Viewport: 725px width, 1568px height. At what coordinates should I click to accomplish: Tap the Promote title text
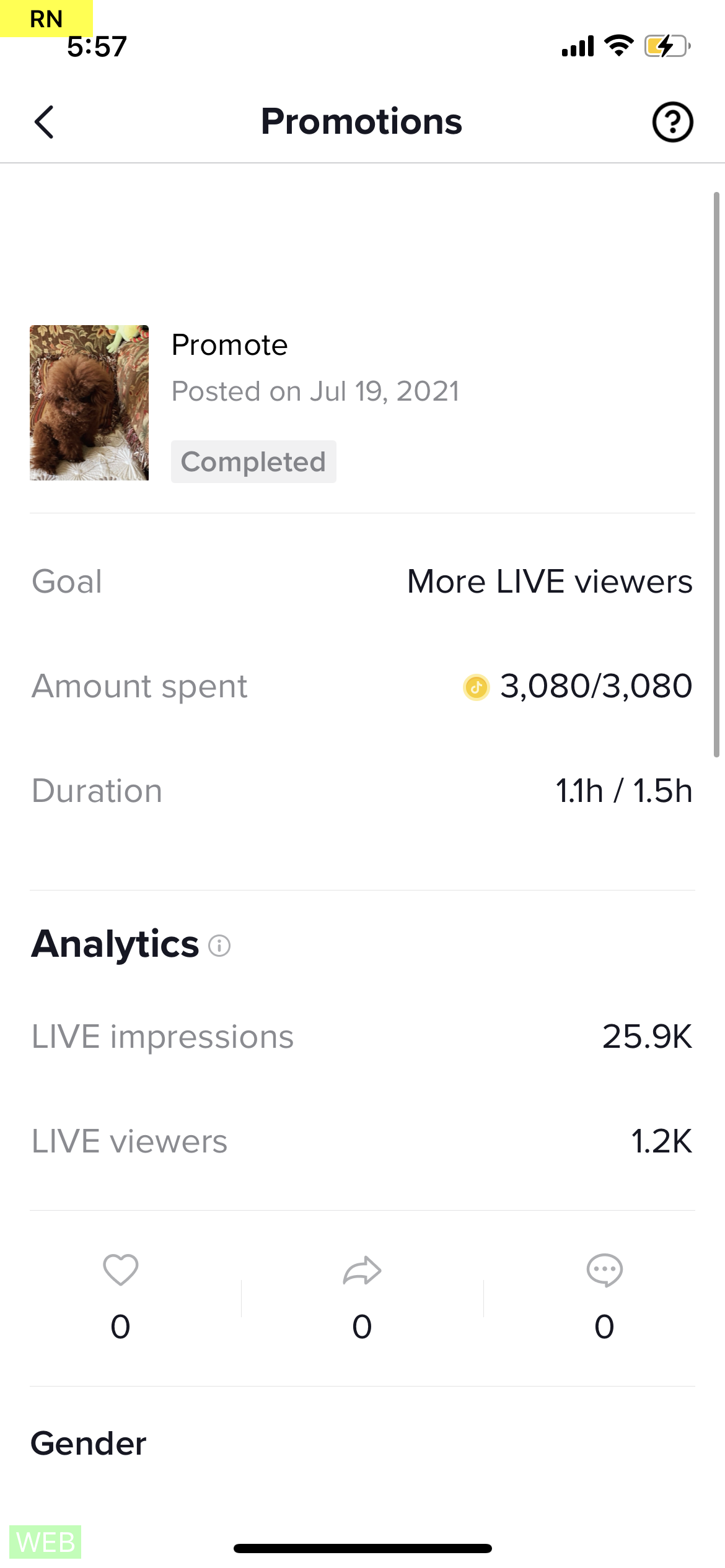(x=229, y=345)
